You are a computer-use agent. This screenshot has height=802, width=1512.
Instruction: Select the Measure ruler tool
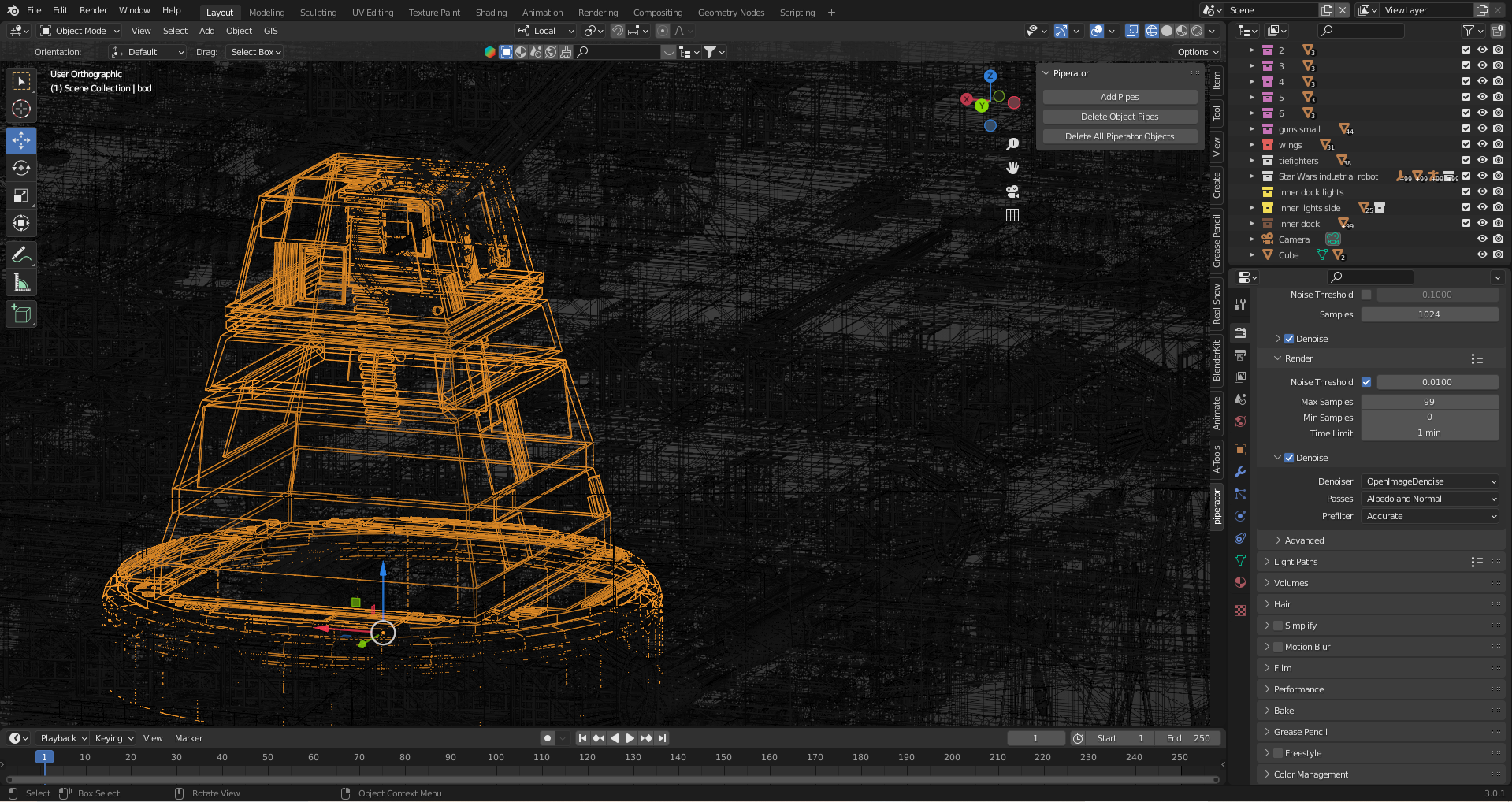click(21, 282)
